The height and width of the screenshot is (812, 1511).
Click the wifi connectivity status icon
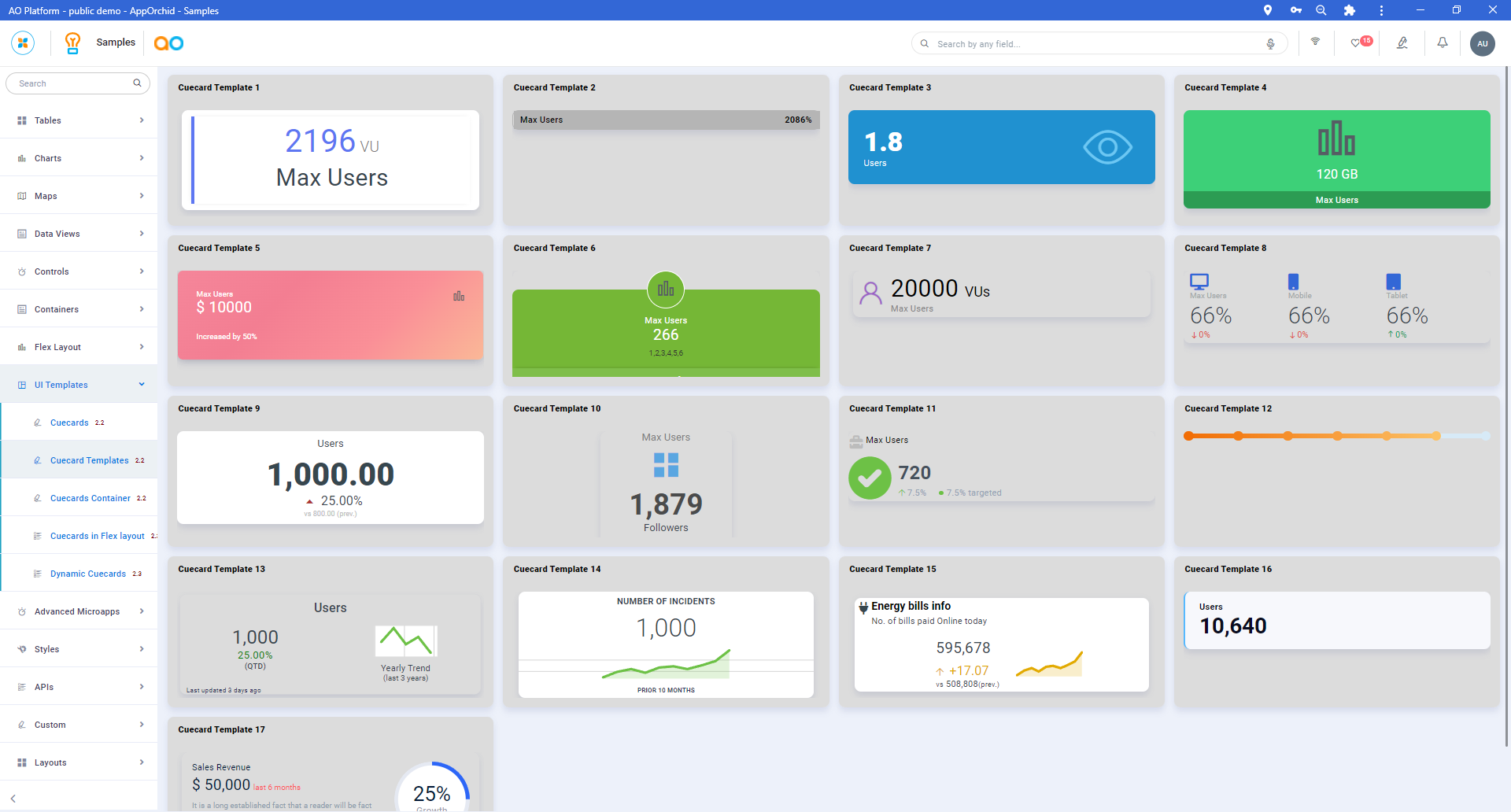point(1315,42)
